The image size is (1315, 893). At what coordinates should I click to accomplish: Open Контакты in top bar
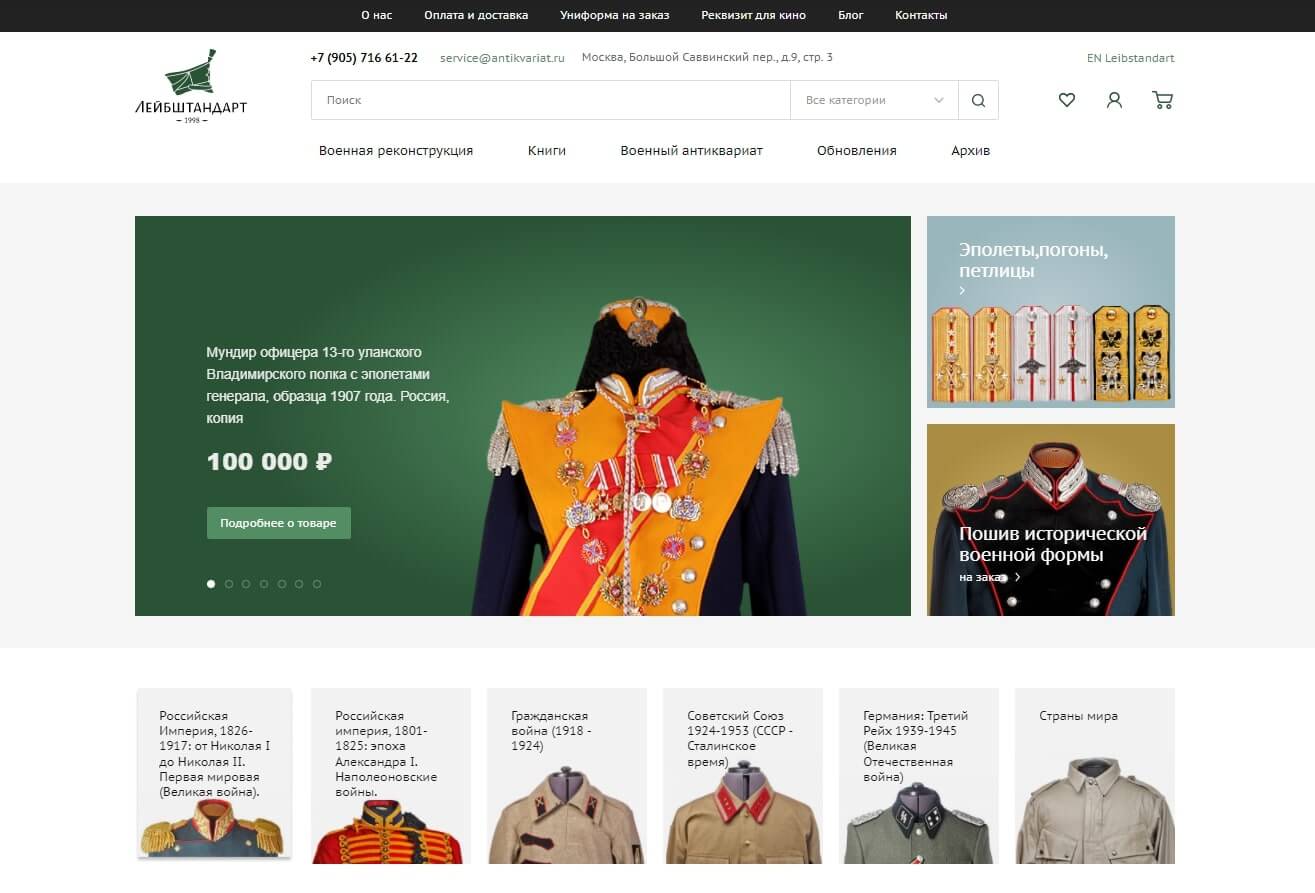[921, 15]
